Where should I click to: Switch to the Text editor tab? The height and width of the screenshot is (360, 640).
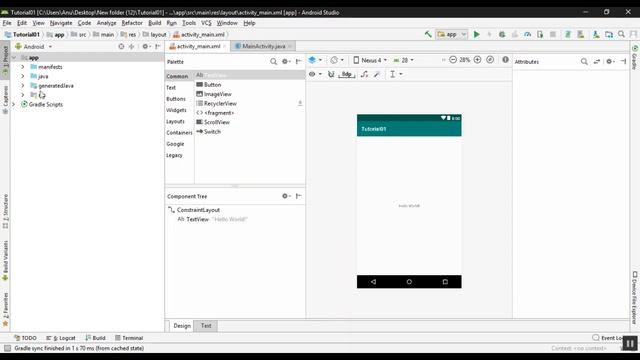(206, 326)
